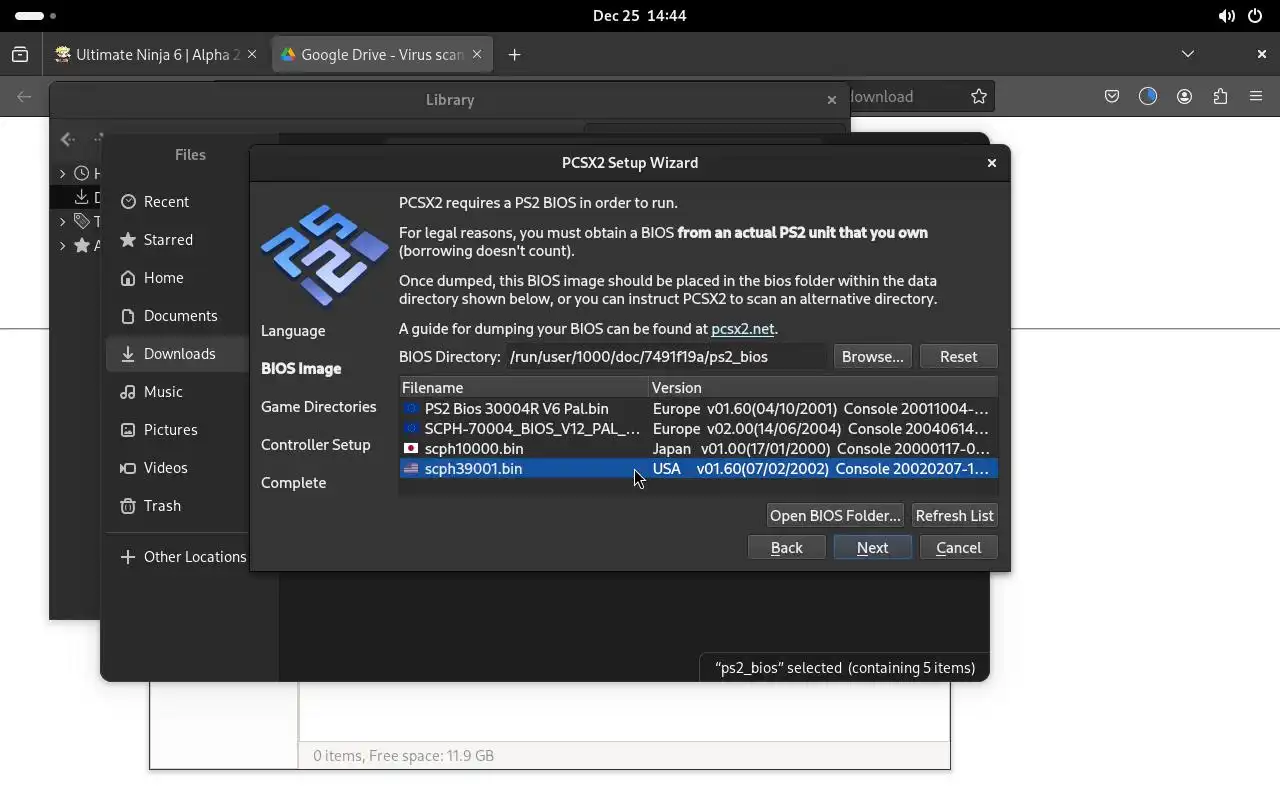Click the BIOS Directory path field
Screen dimensions: 1280x800
point(667,356)
